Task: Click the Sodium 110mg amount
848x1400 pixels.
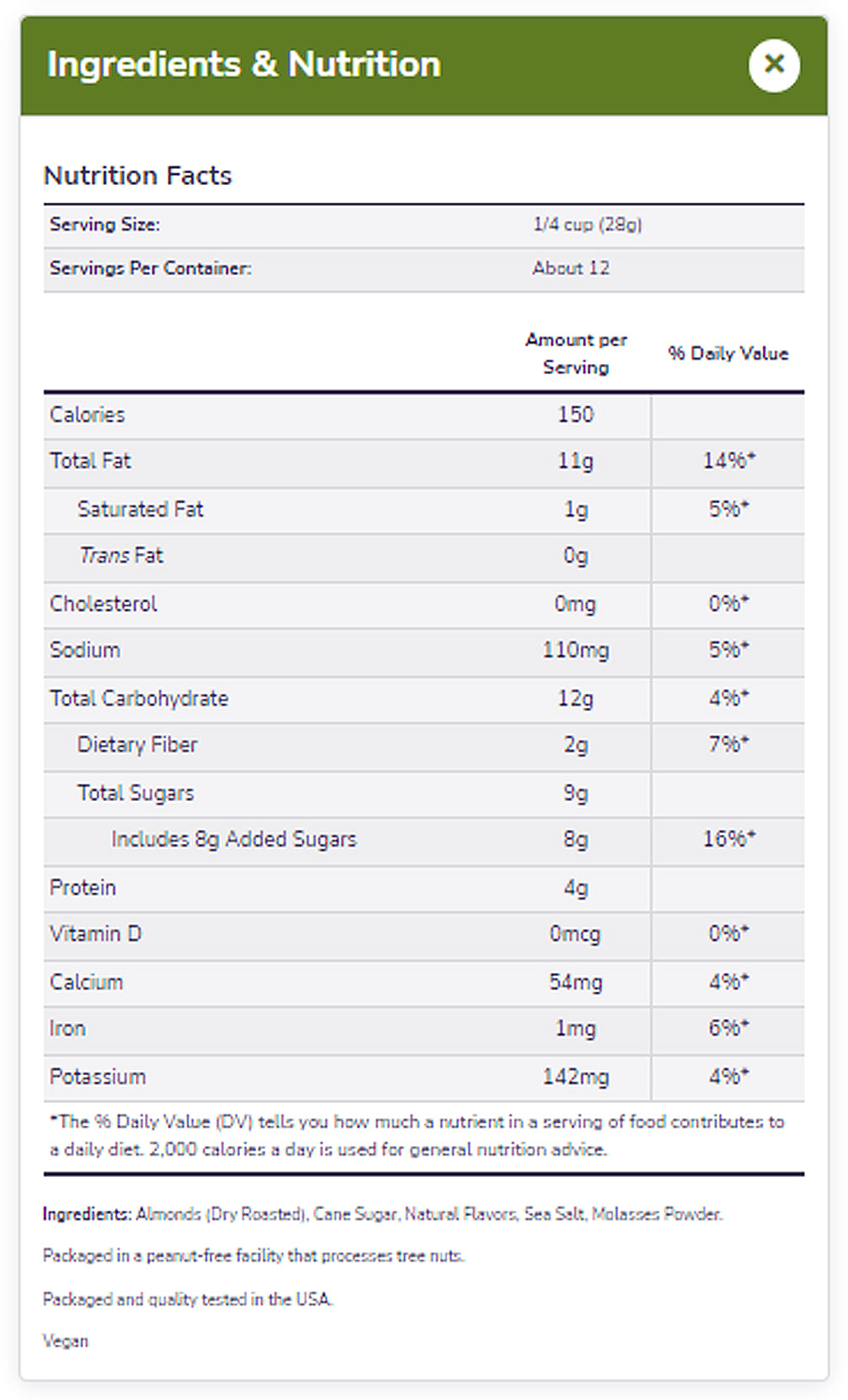Action: click(x=576, y=651)
